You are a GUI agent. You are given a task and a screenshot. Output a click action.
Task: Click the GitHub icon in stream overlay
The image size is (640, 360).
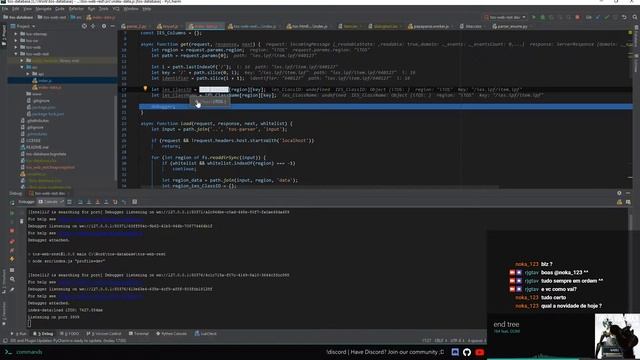(x=467, y=352)
